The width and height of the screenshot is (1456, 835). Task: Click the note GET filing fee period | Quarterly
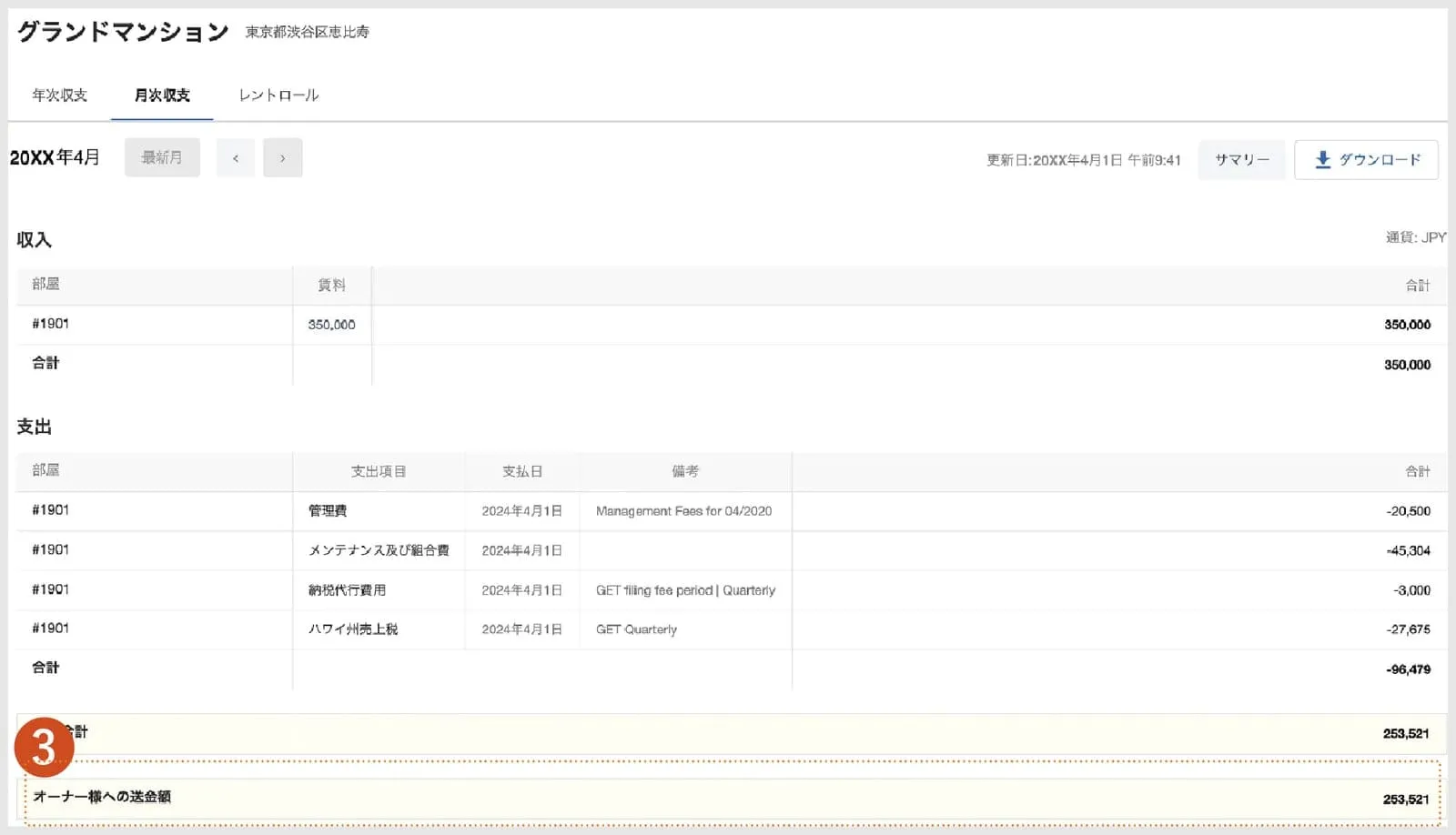(686, 590)
